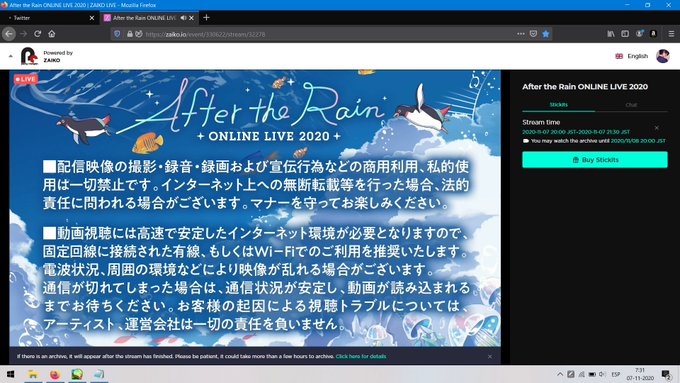Viewport: 680px width, 383px height.
Task: Toggle bookmark star for this page
Action: tap(546, 34)
